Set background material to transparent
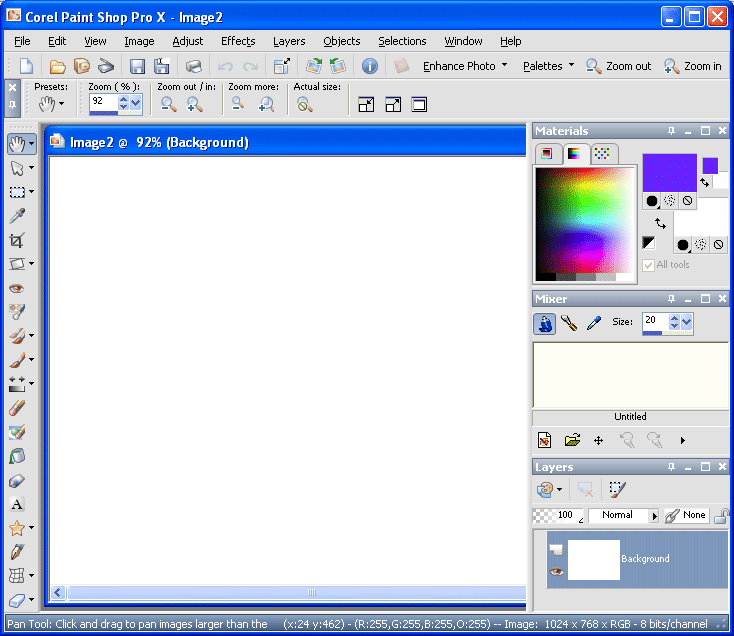 718,244
